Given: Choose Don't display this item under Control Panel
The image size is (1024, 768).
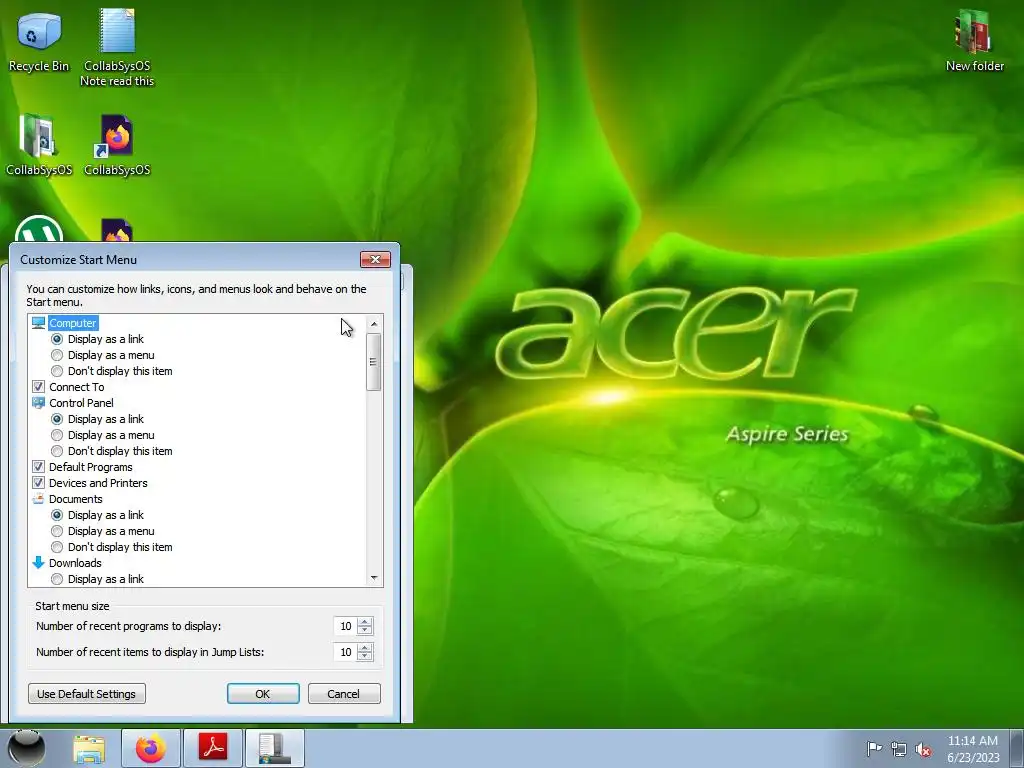Looking at the screenshot, I should [x=57, y=451].
